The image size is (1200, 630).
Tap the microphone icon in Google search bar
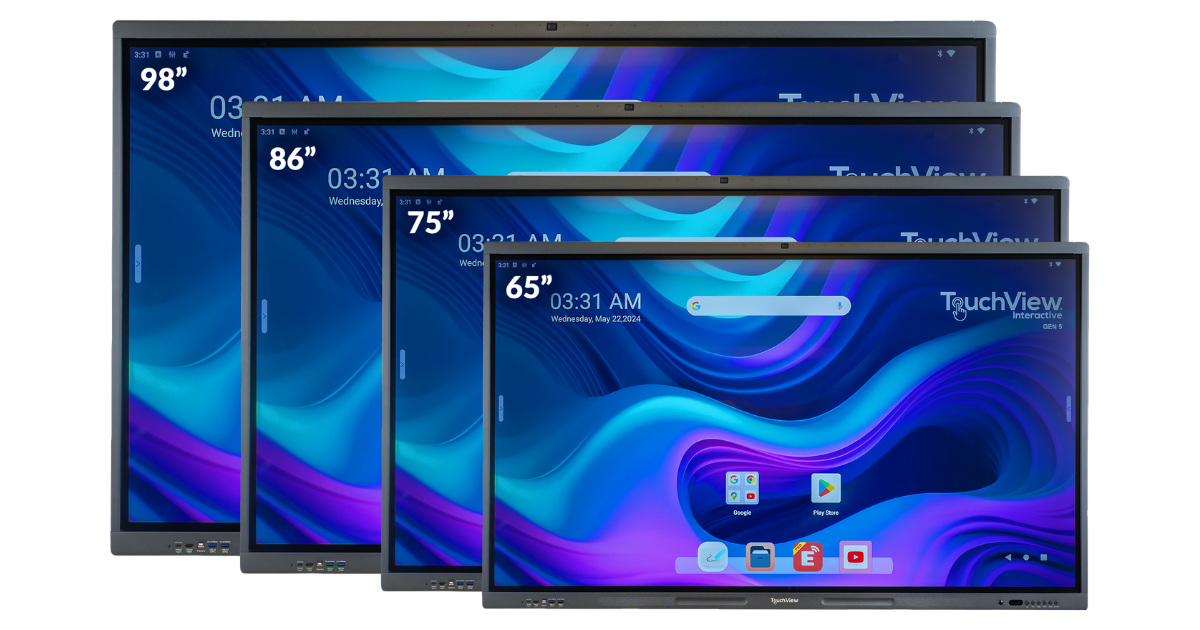(839, 305)
